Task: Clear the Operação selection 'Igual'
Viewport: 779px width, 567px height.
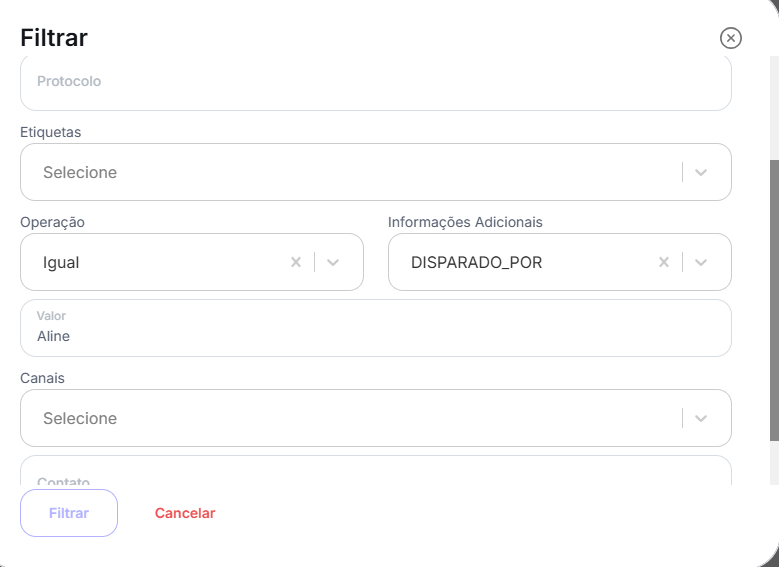Action: coord(295,263)
